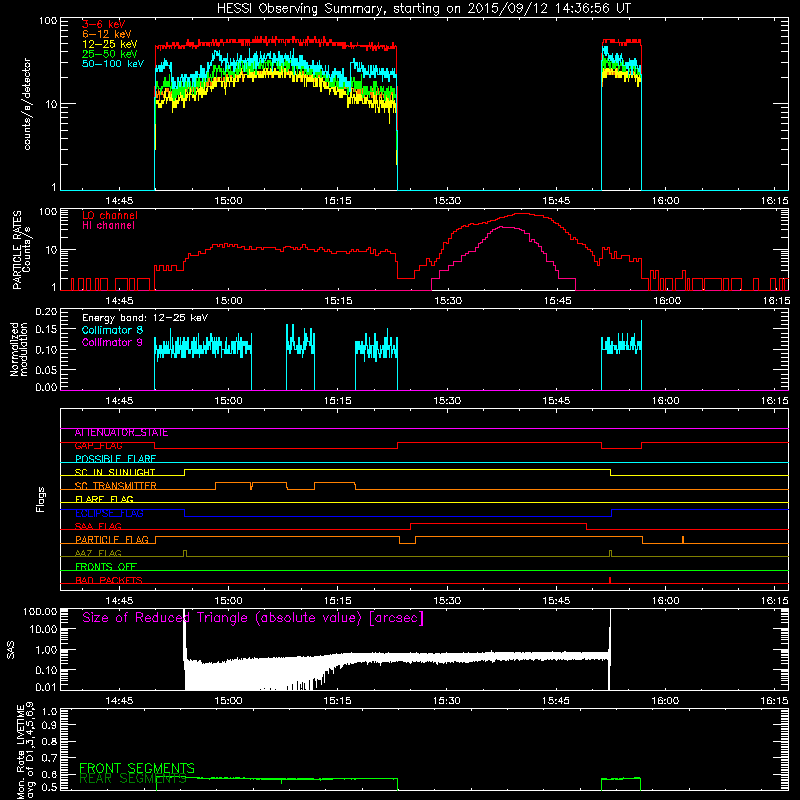Select the 'Collimator 8' legend label

click(112, 330)
